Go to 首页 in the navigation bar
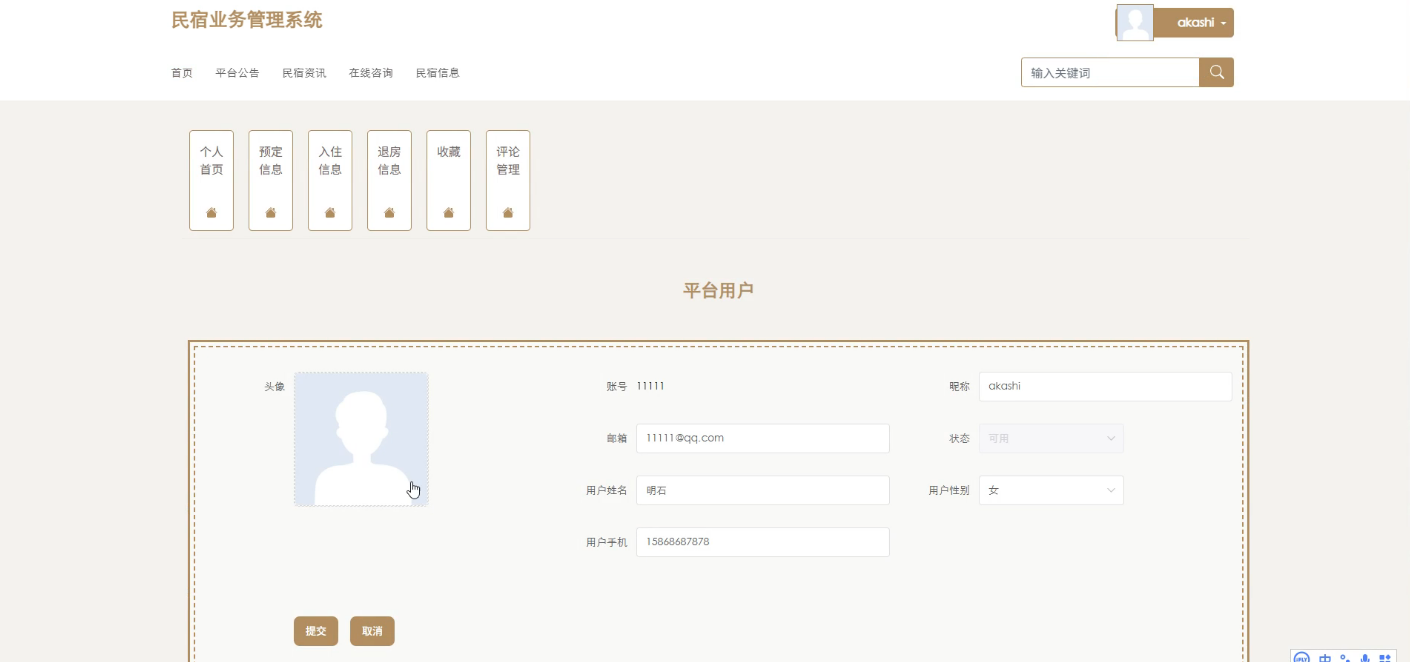This screenshot has height=662, width=1410. click(182, 73)
